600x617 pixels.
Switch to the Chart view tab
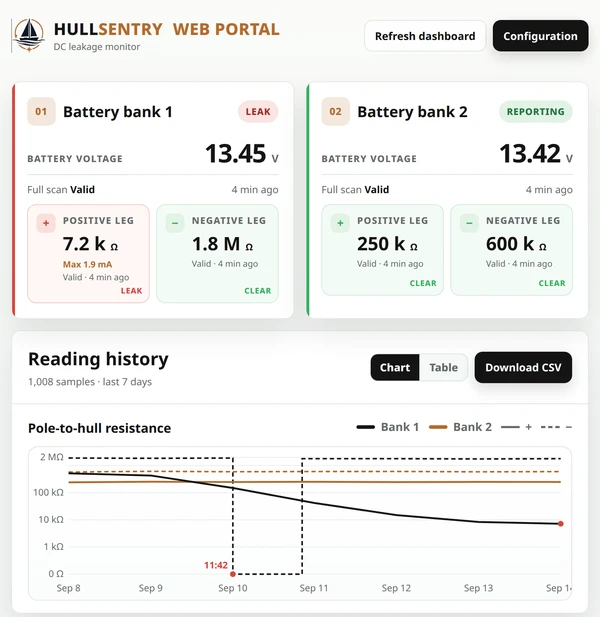[x=395, y=368]
